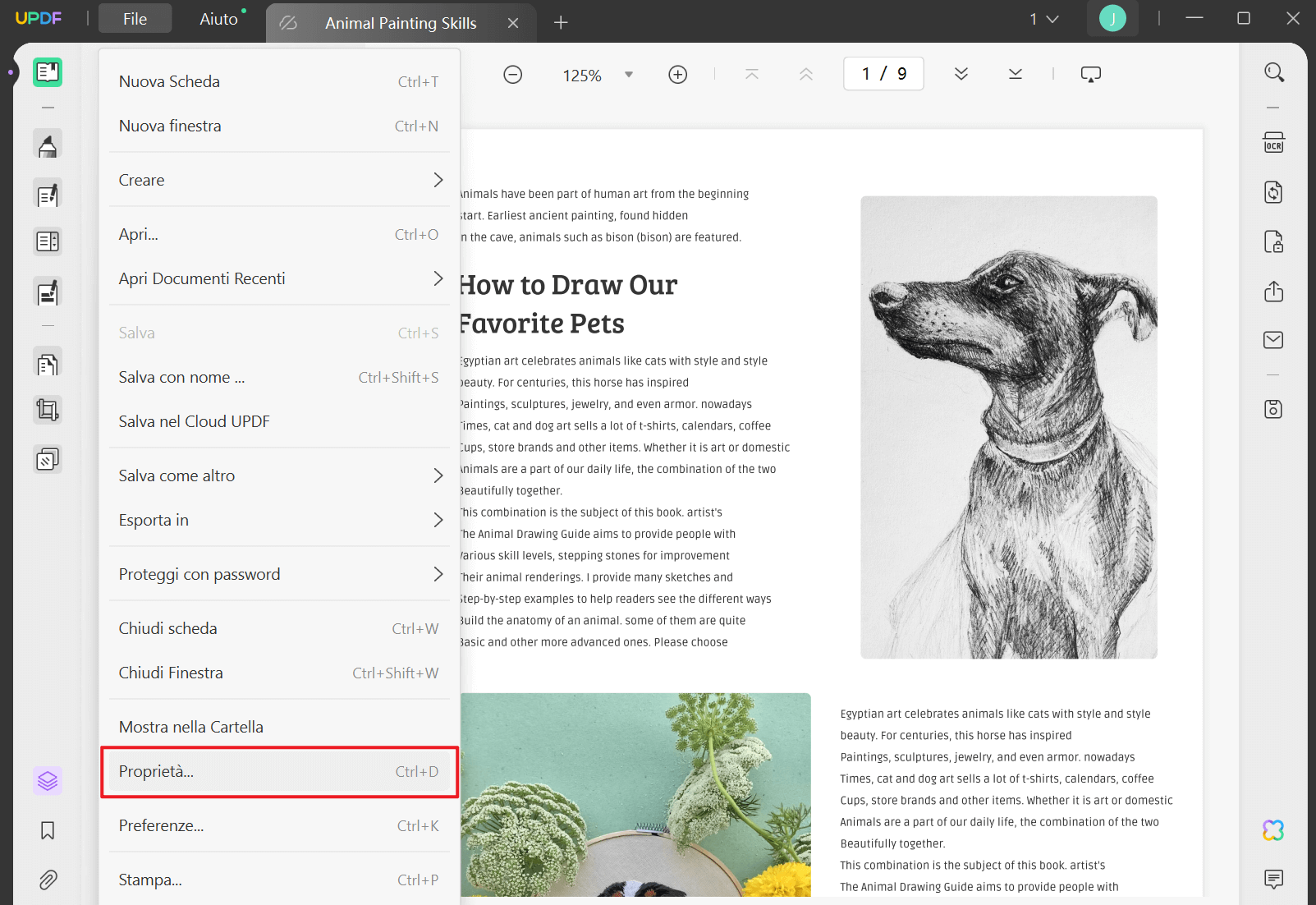This screenshot has width=1316, height=905.
Task: Open the Convert PDF tool
Action: (x=1273, y=192)
